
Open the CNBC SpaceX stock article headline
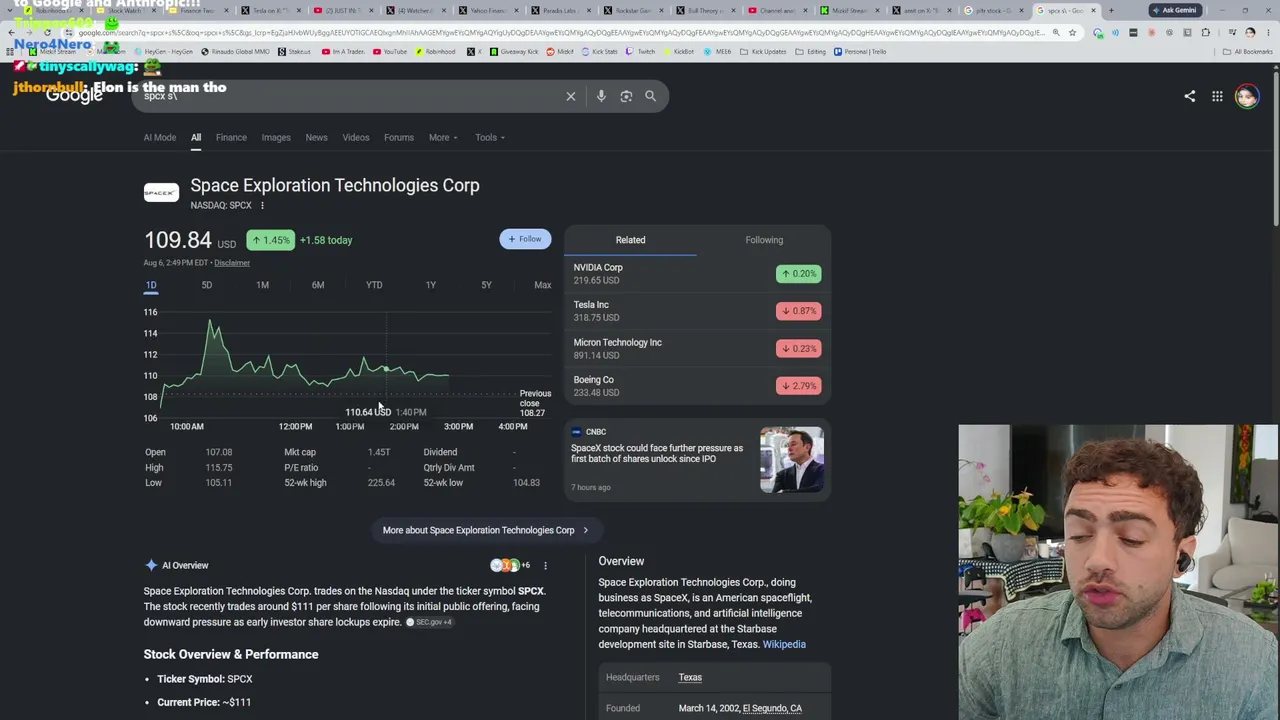tap(657, 454)
